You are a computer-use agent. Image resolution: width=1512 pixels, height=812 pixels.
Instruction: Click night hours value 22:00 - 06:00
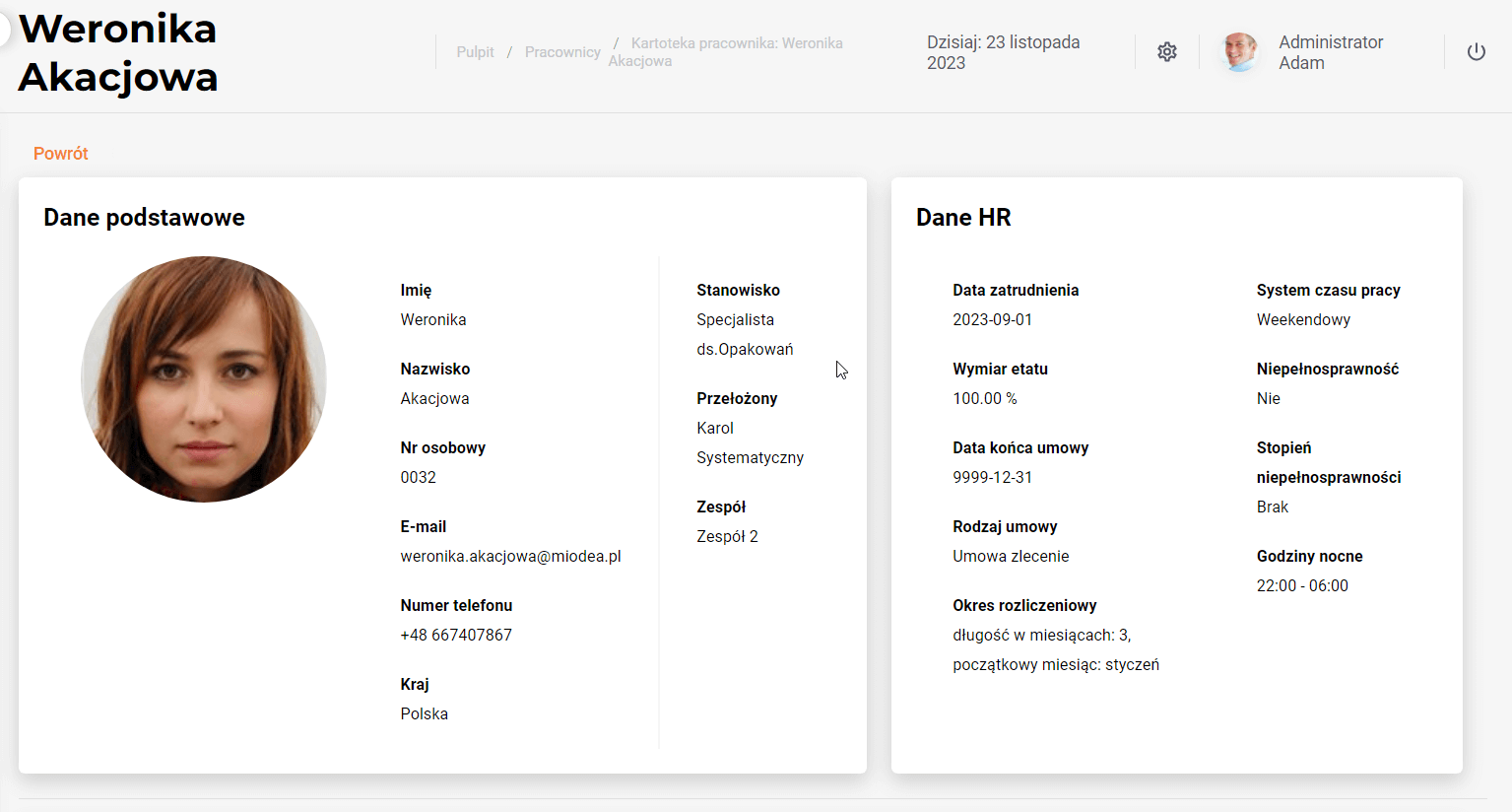click(x=1302, y=585)
